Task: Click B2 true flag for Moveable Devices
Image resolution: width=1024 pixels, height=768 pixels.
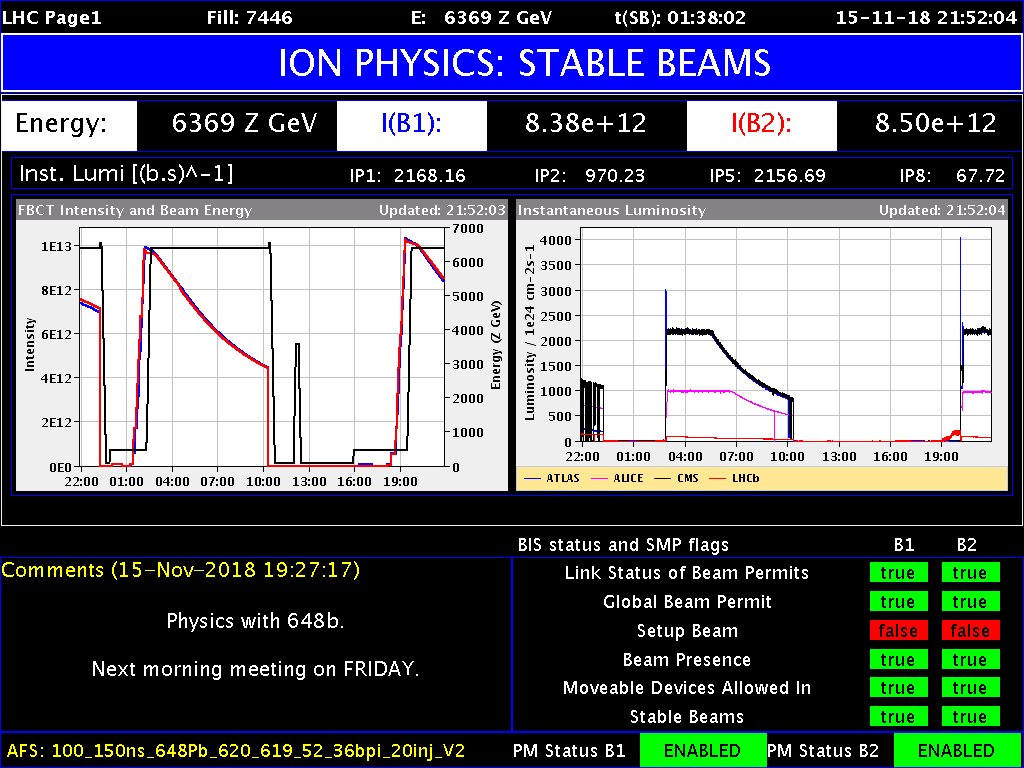Action: (970, 688)
